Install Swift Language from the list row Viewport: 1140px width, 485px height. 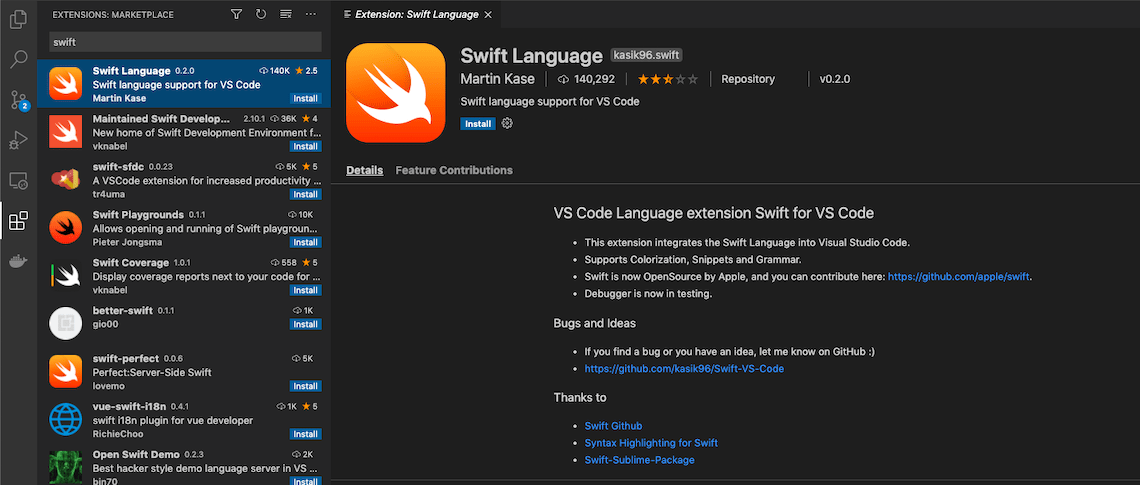[305, 98]
